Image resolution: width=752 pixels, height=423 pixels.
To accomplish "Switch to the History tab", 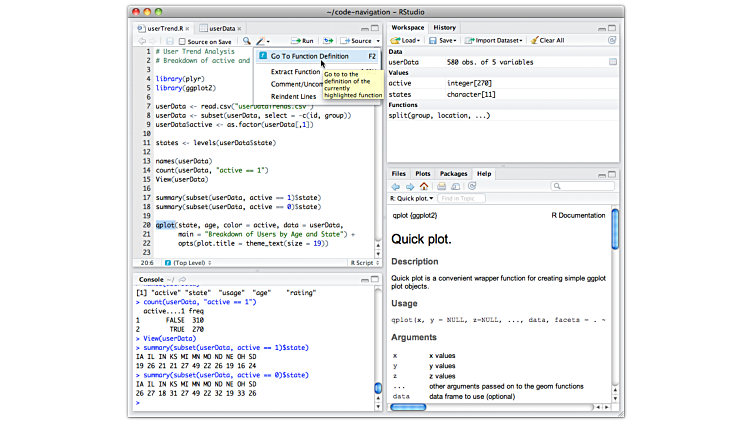I will click(445, 27).
